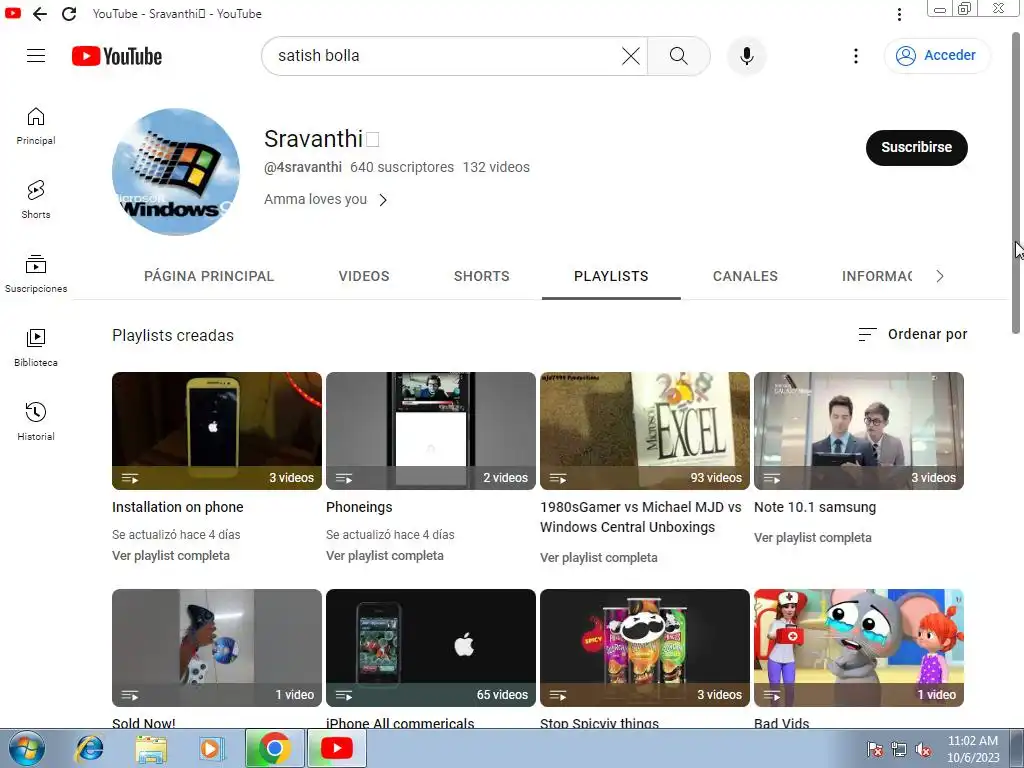
Task: Open Note 10.1 samsung playlist title
Action: (815, 507)
